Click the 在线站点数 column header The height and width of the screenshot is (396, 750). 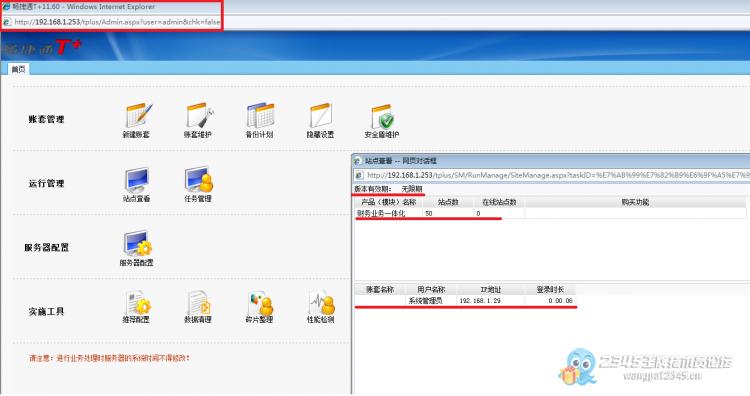(499, 202)
